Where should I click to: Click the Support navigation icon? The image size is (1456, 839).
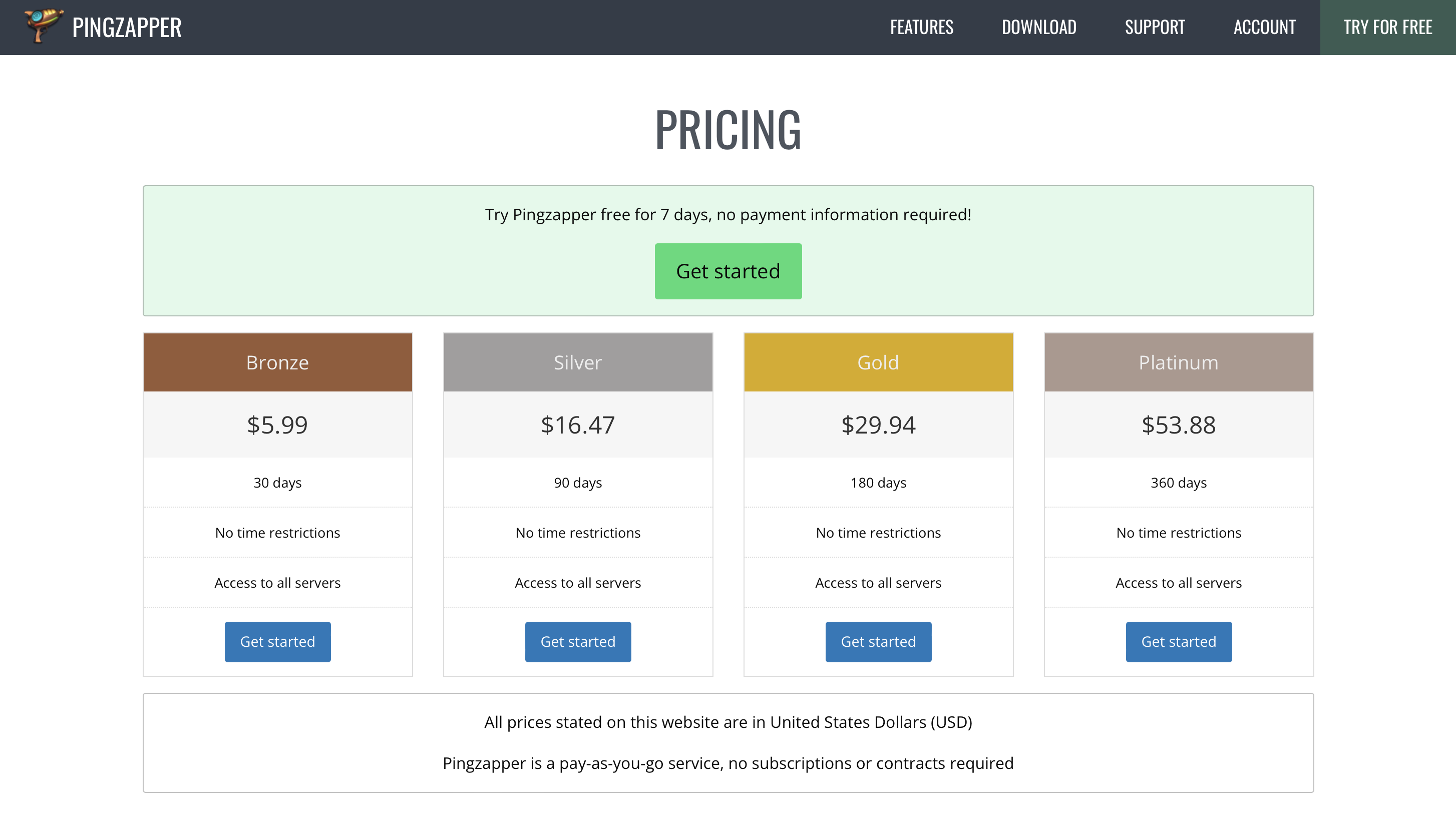(1155, 27)
